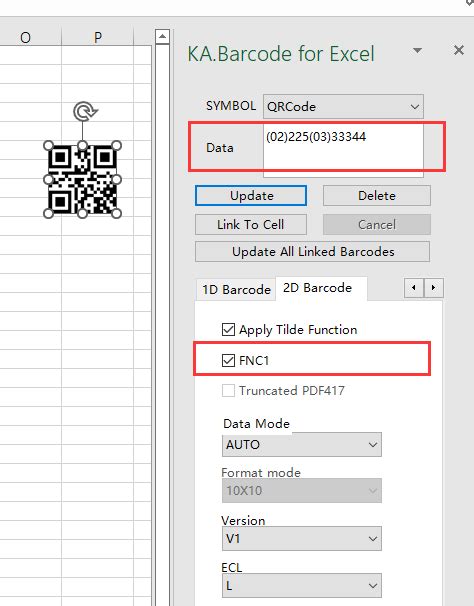
Task: Click the tab scroll left arrow
Action: 414,288
